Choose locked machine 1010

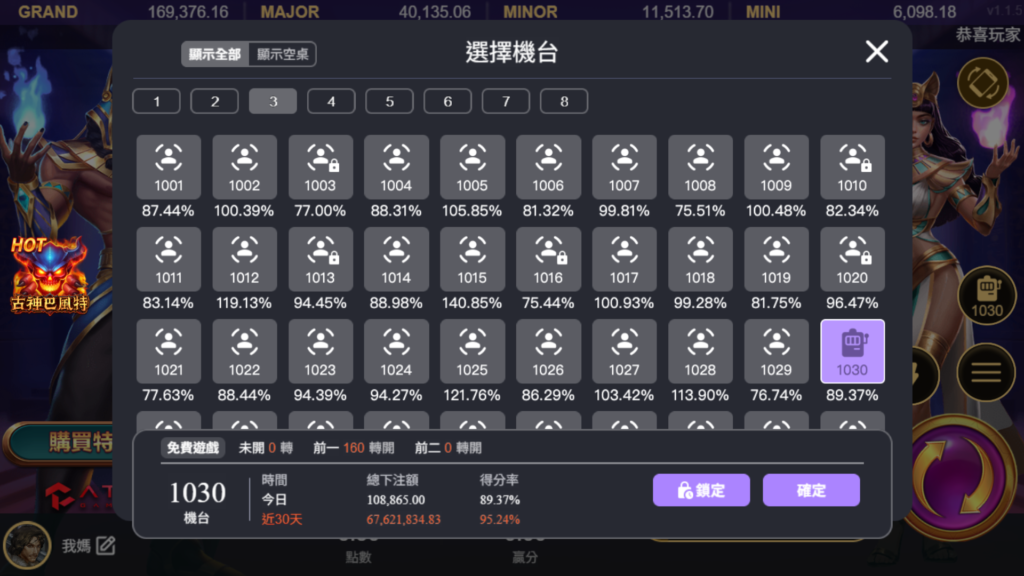tap(852, 167)
